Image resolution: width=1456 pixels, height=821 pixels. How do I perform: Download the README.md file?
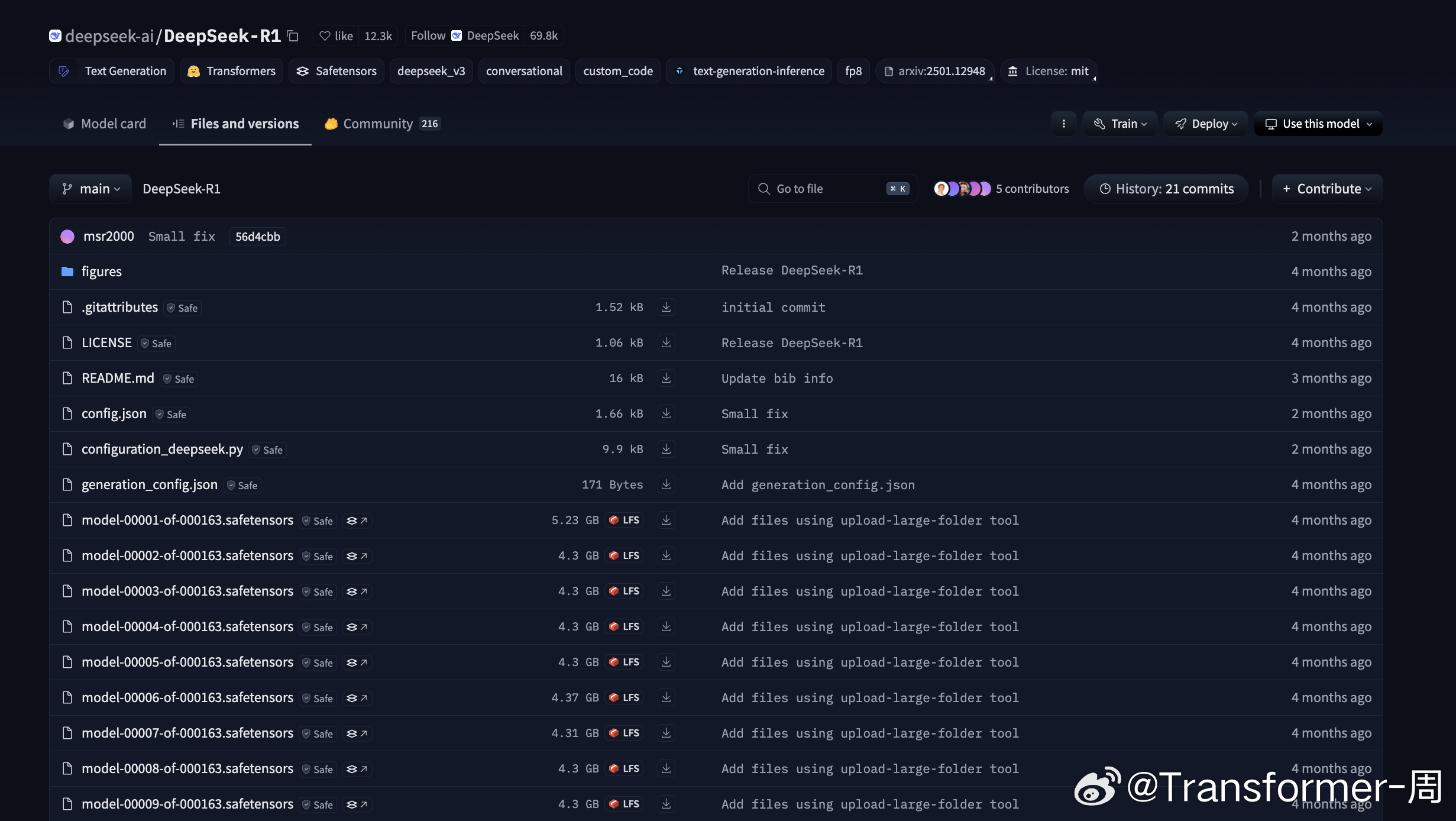click(666, 378)
